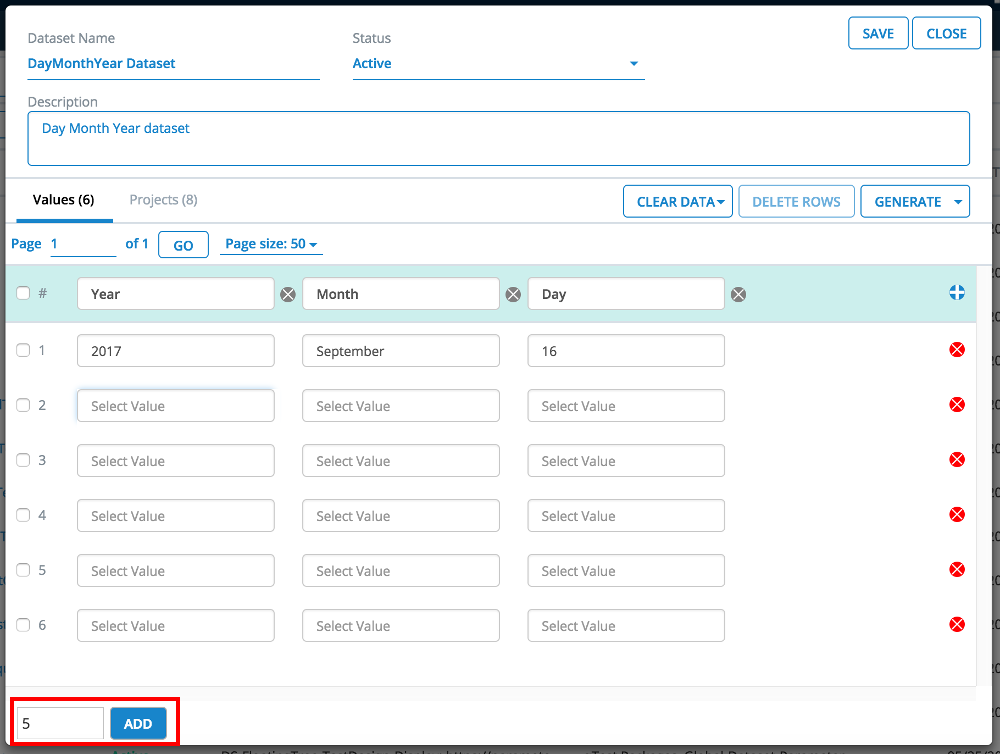The image size is (1000, 754).
Task: Click the blue plus icon to add column
Action: click(x=957, y=293)
